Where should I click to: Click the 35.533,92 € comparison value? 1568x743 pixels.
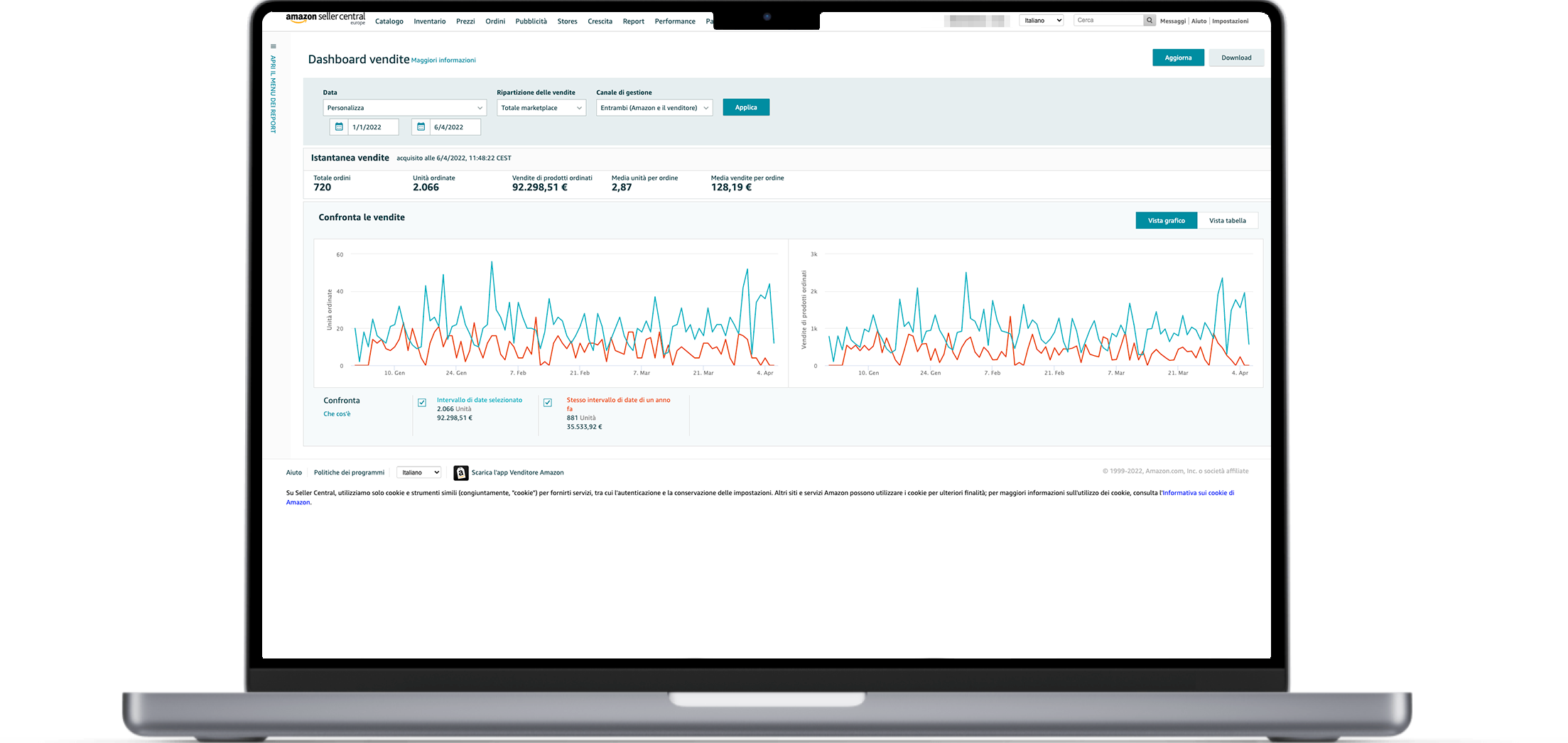(584, 428)
